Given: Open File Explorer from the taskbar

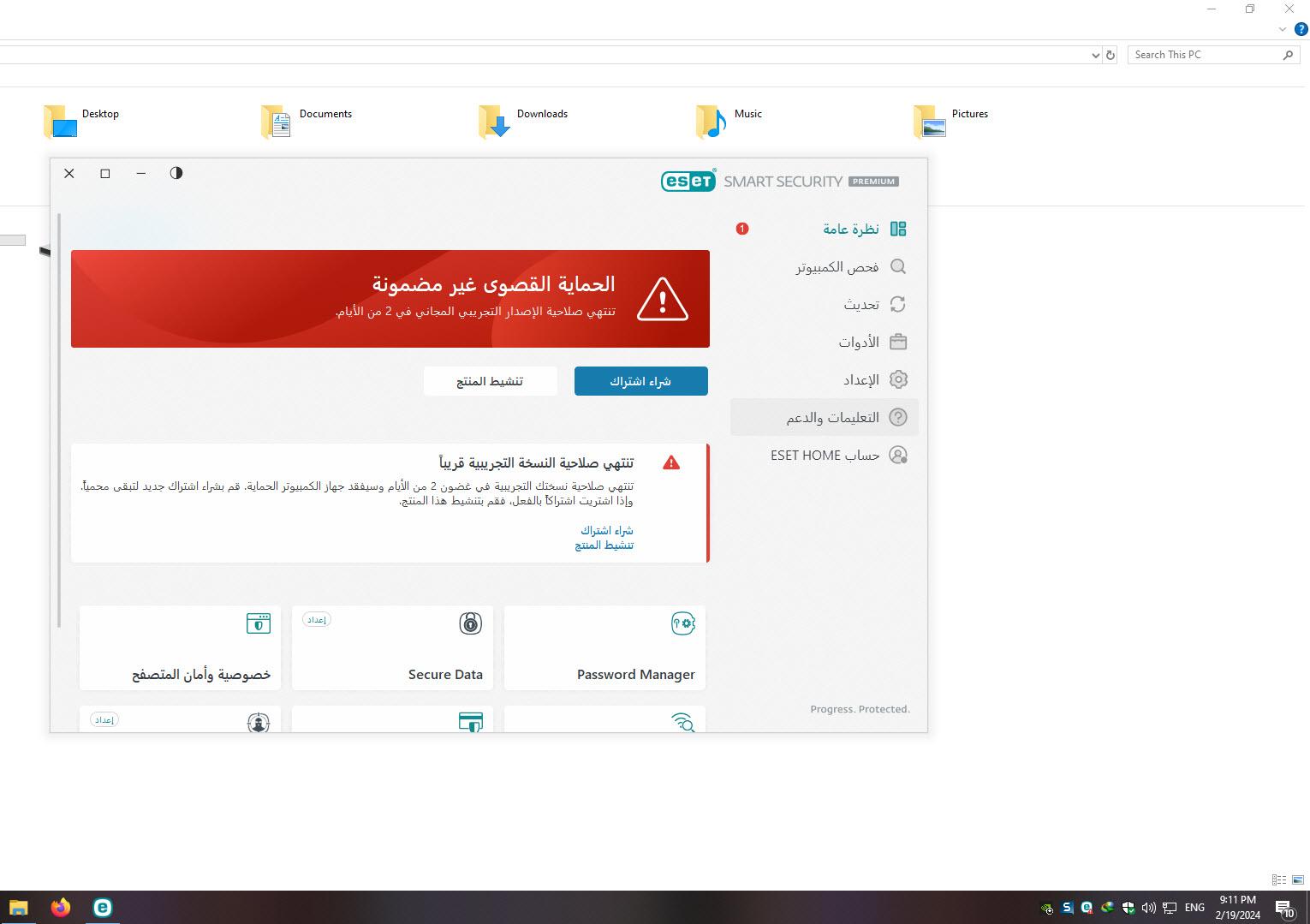Looking at the screenshot, I should click(19, 907).
